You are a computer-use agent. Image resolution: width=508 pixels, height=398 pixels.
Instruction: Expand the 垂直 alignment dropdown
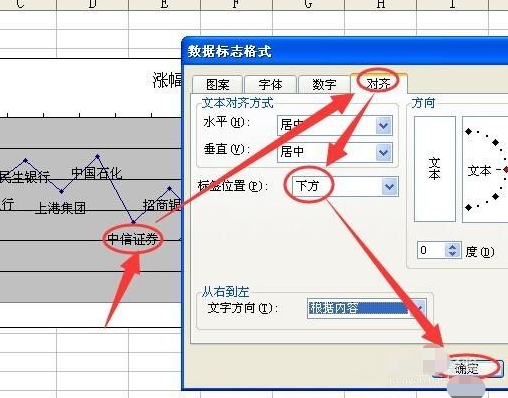pos(384,152)
